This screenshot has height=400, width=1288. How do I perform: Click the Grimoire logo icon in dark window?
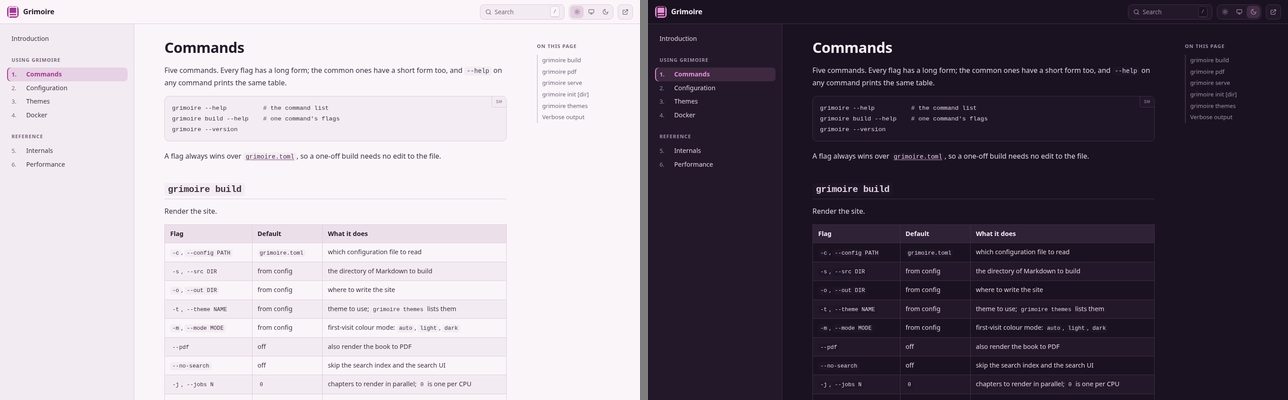coord(661,12)
